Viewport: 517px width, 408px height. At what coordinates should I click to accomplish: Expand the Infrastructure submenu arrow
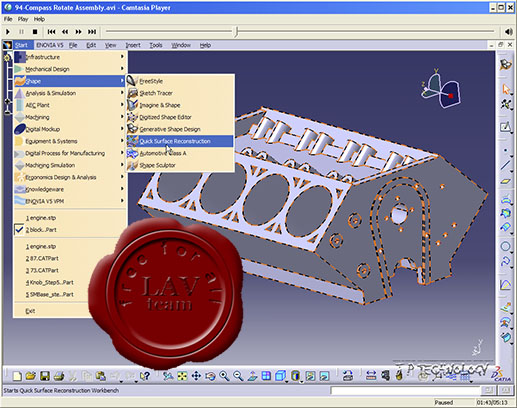(x=122, y=57)
